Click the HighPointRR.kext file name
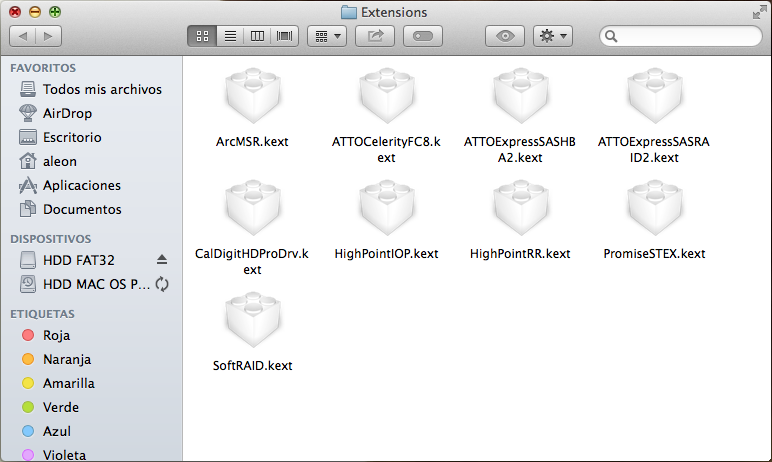Screen dimensions: 772x462 [x=520, y=254]
